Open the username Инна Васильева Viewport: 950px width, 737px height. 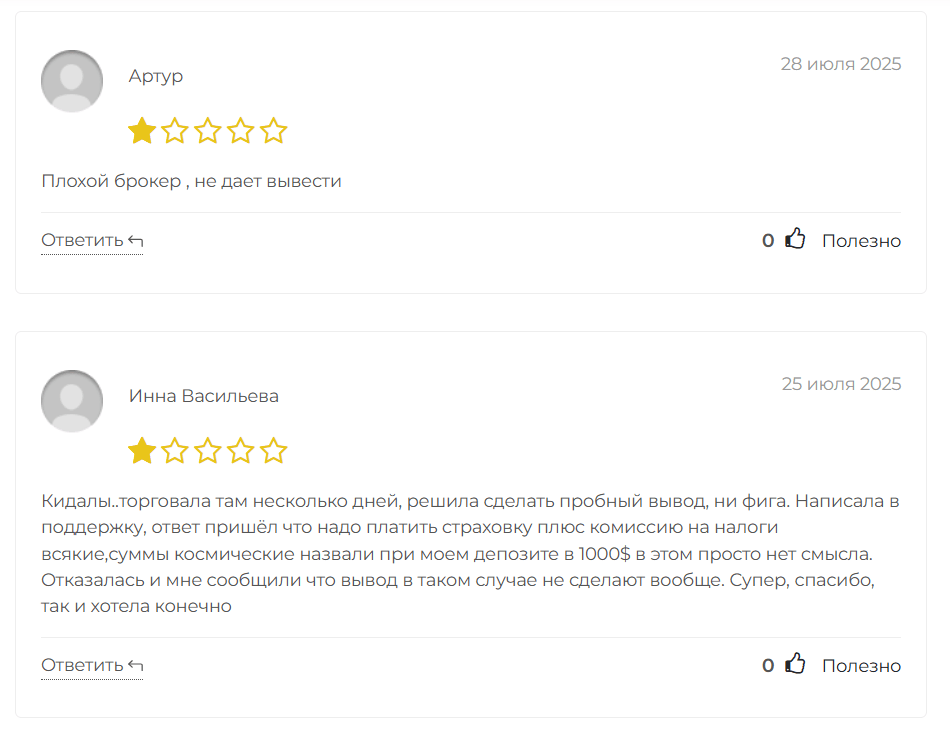204,396
